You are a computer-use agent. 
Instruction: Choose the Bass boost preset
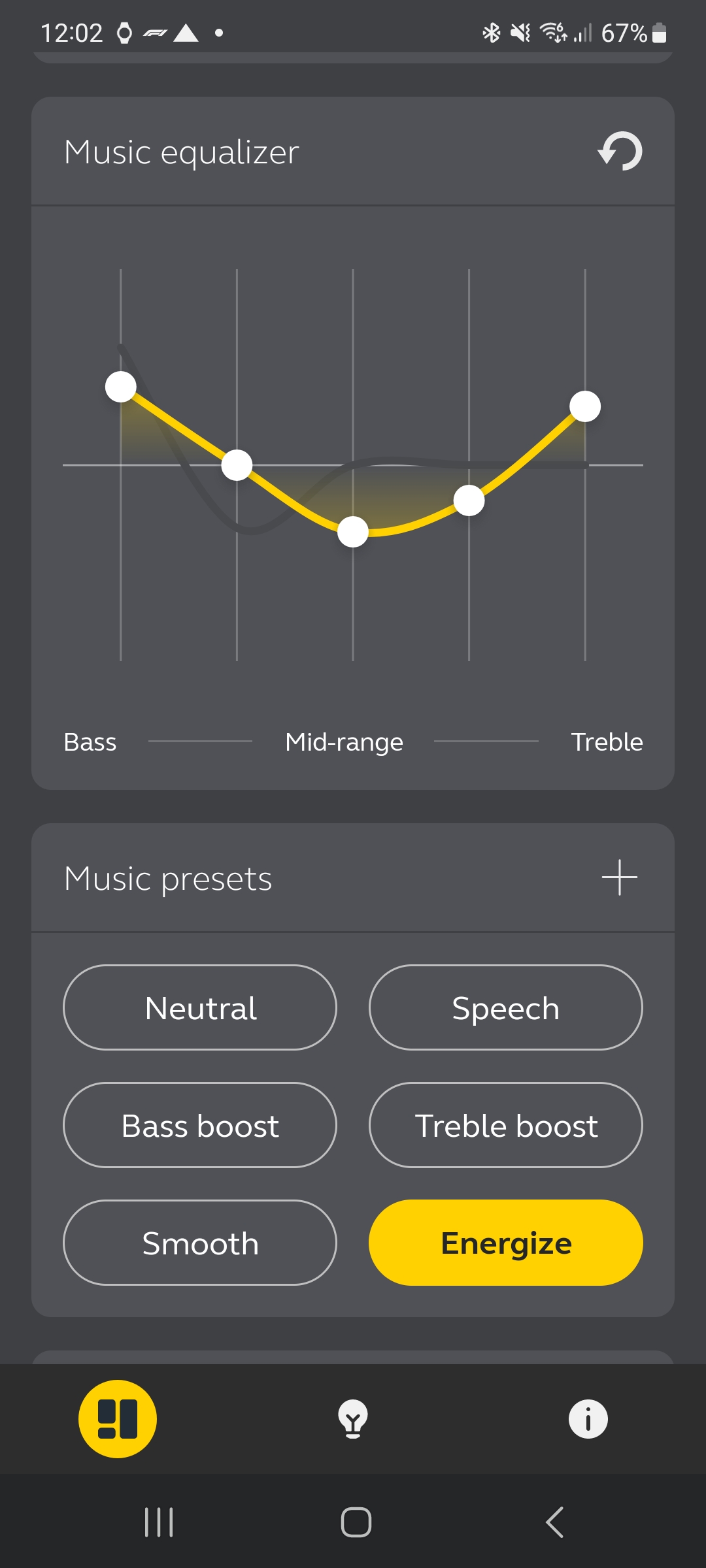coord(200,1125)
